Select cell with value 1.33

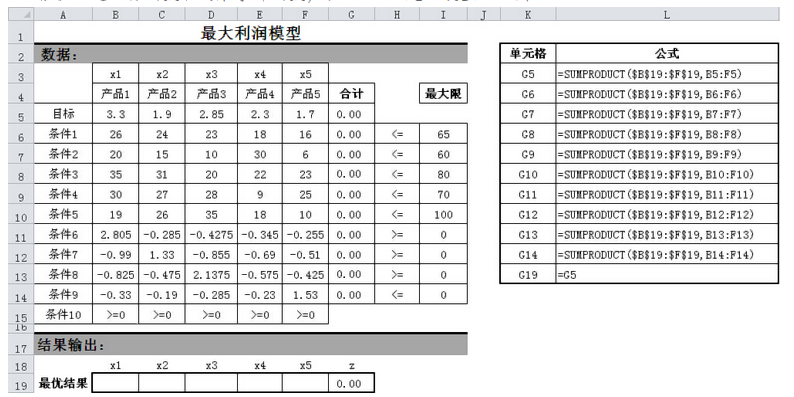(x=162, y=255)
